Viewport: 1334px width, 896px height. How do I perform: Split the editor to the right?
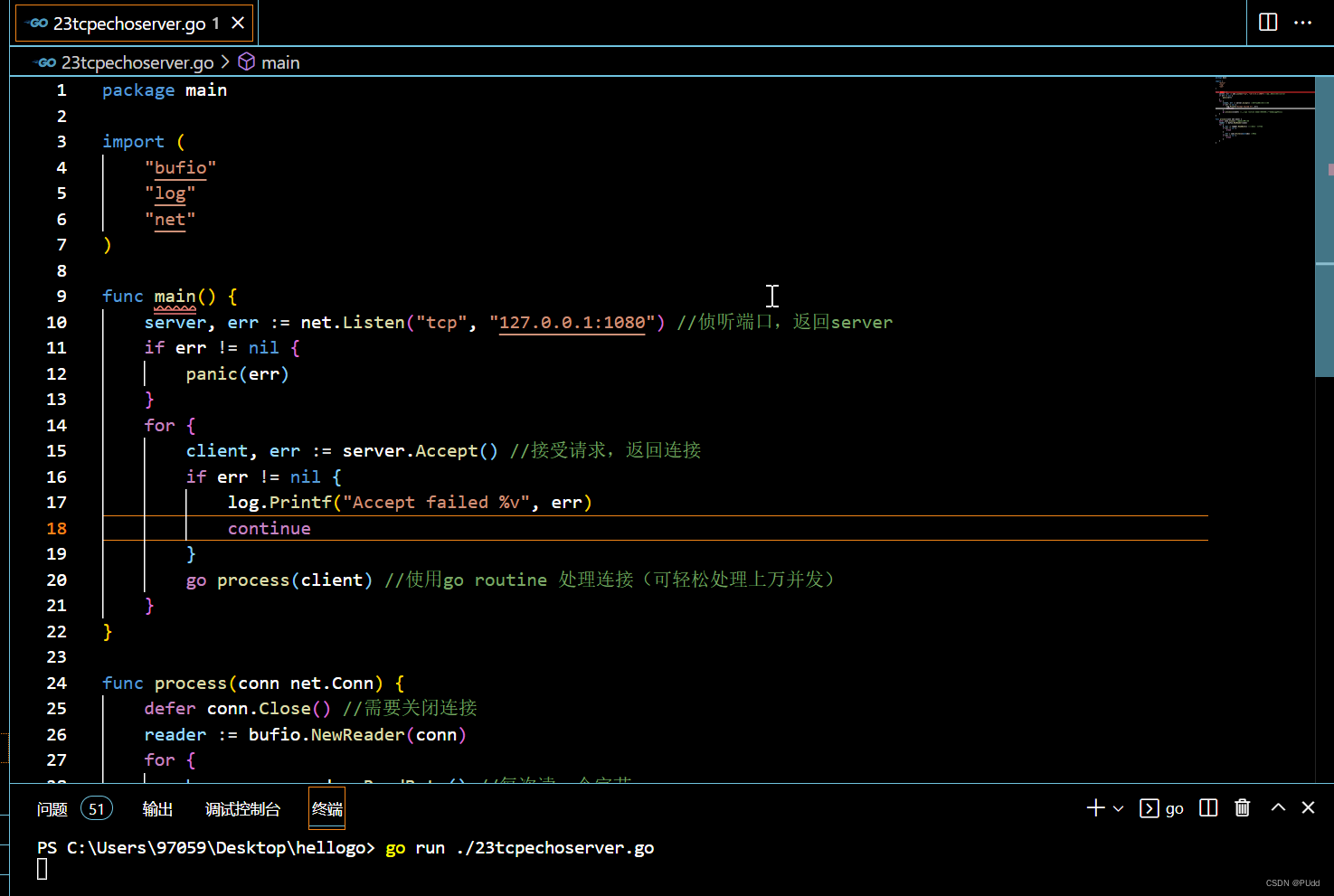pyautogui.click(x=1268, y=23)
